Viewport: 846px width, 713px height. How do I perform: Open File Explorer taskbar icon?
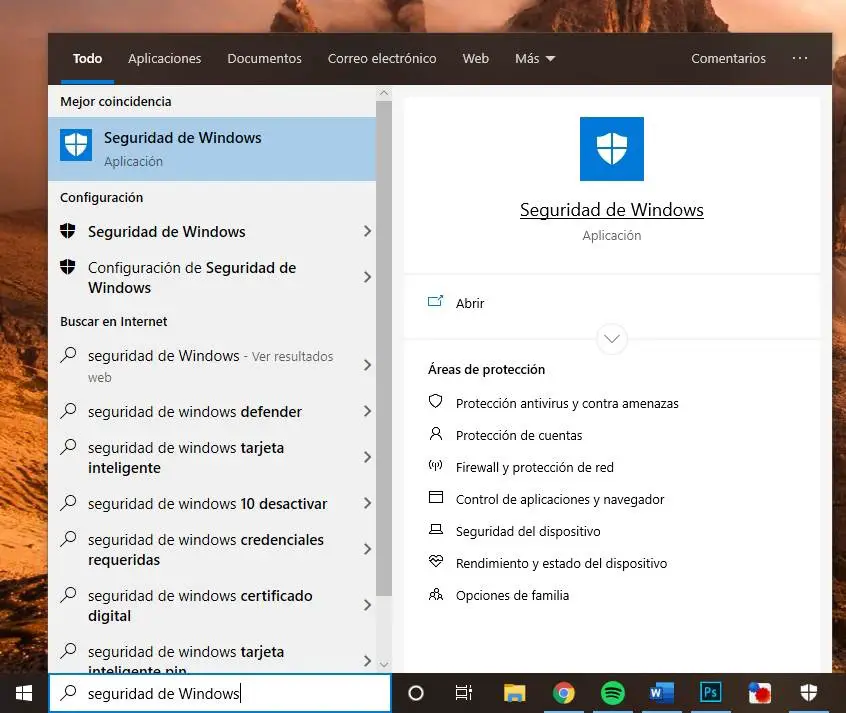coord(514,692)
